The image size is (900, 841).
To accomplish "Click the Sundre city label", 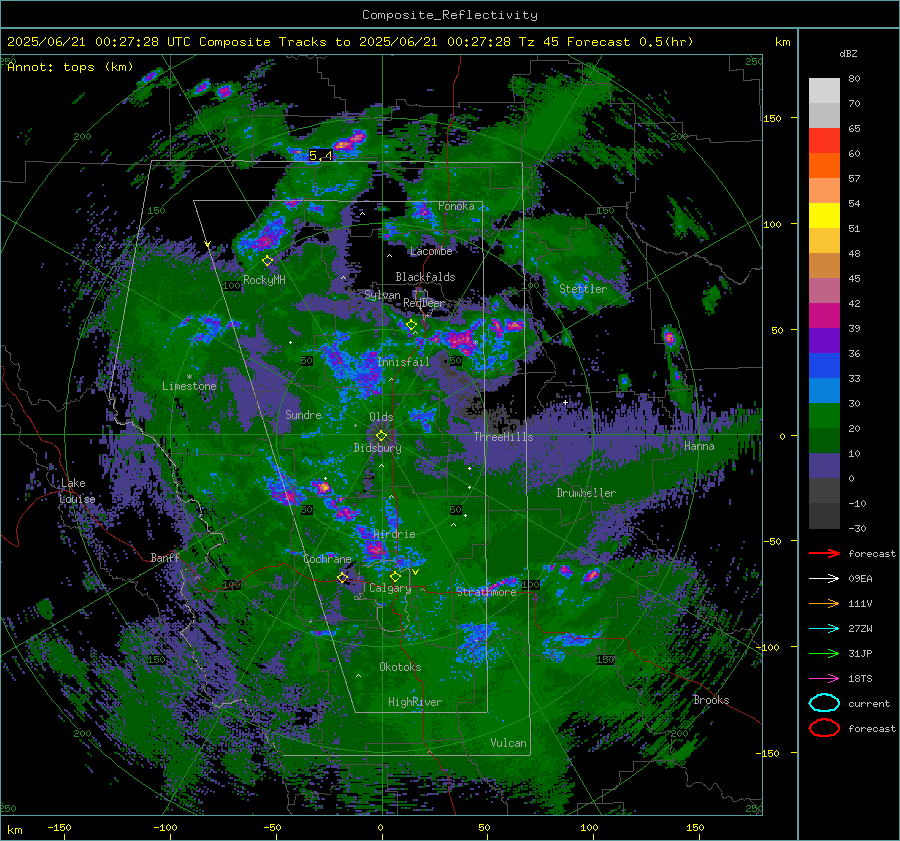I will (303, 414).
